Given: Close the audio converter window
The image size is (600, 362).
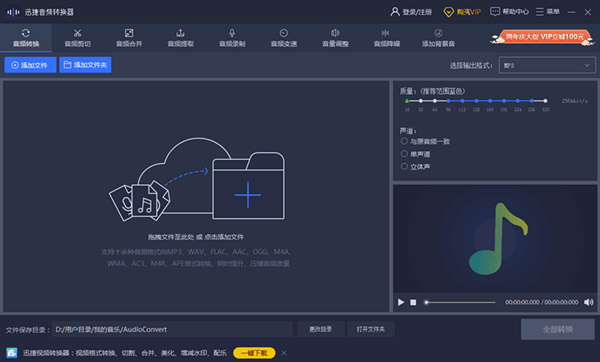Looking at the screenshot, I should pos(588,12).
